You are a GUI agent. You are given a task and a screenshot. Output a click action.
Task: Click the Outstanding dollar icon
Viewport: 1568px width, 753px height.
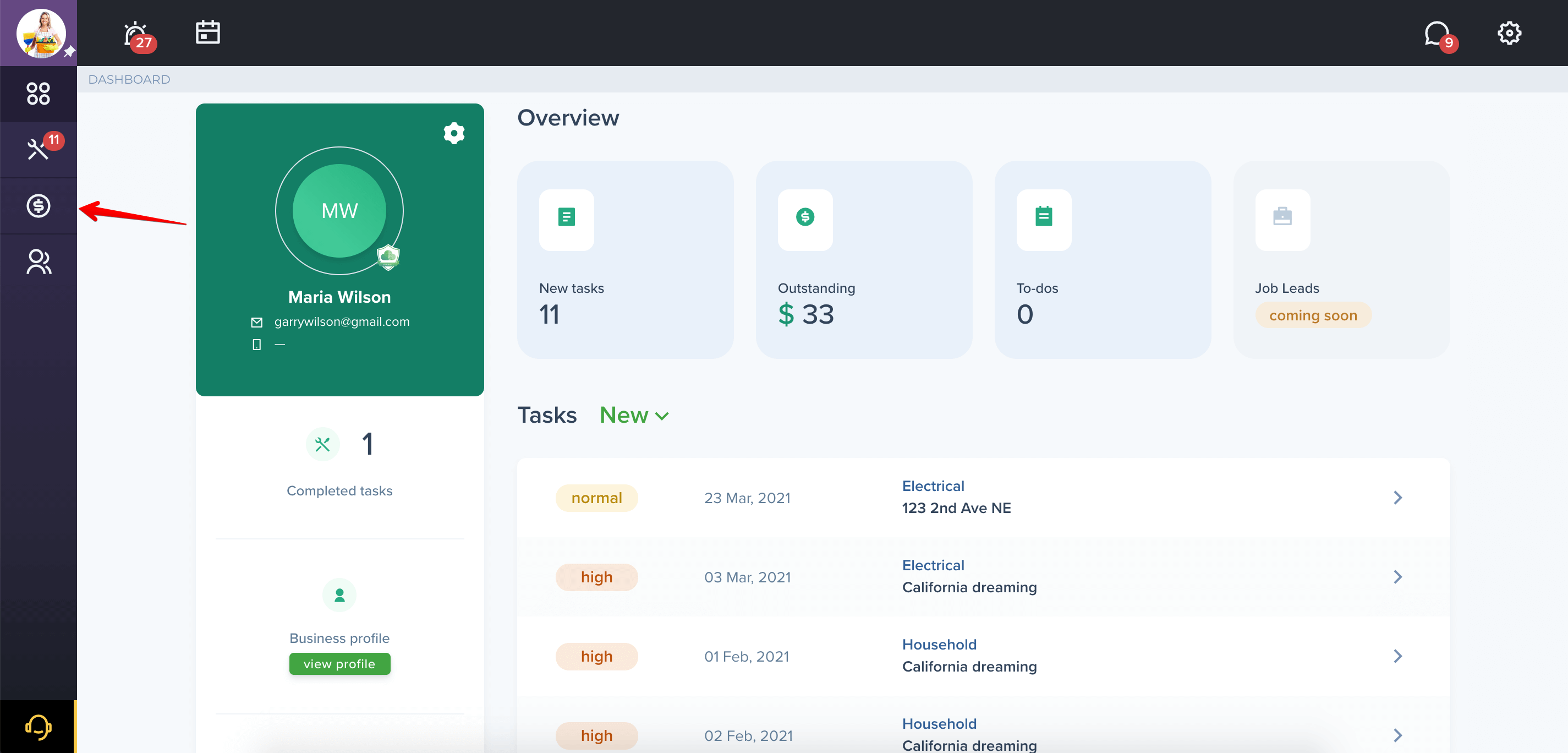pos(805,217)
